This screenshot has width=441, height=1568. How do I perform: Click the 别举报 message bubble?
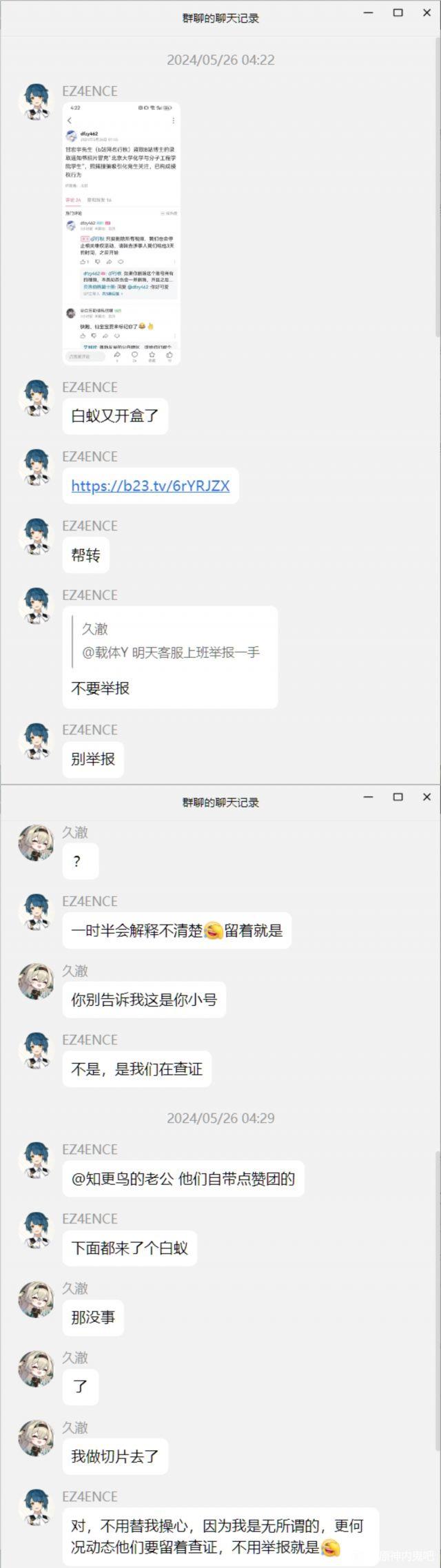93,759
